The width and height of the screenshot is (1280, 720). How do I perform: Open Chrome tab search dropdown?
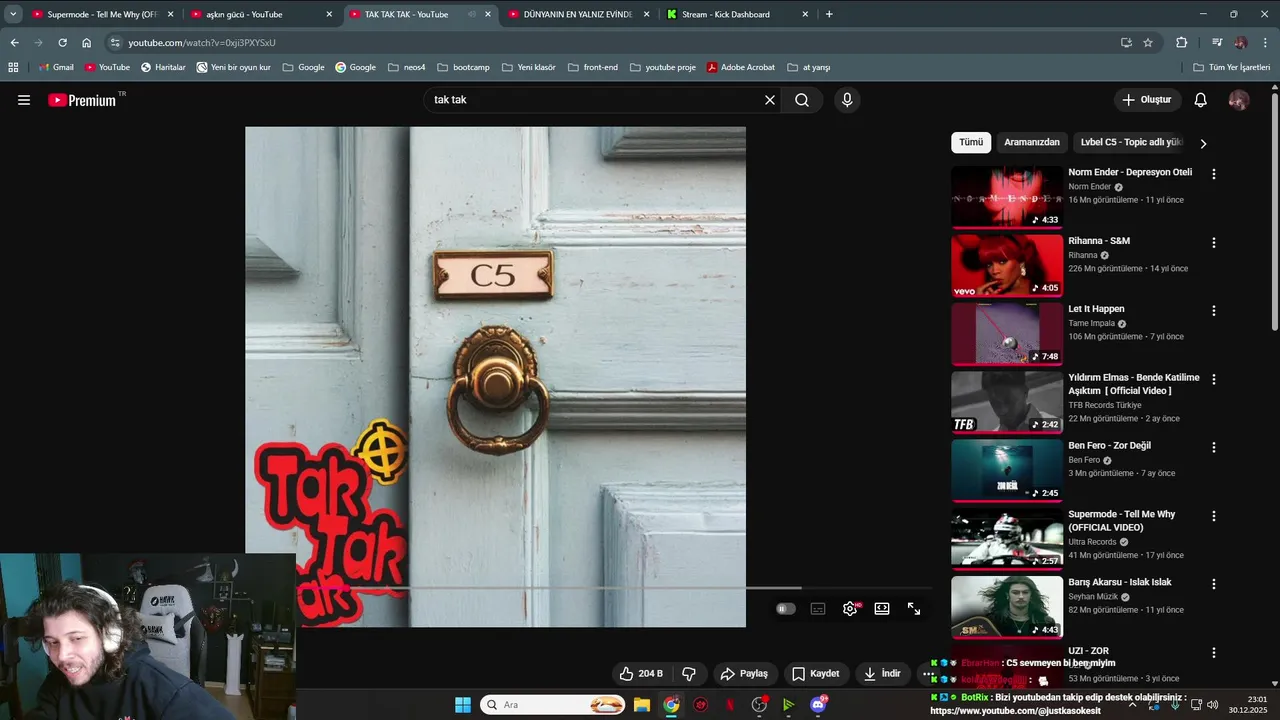point(13,14)
